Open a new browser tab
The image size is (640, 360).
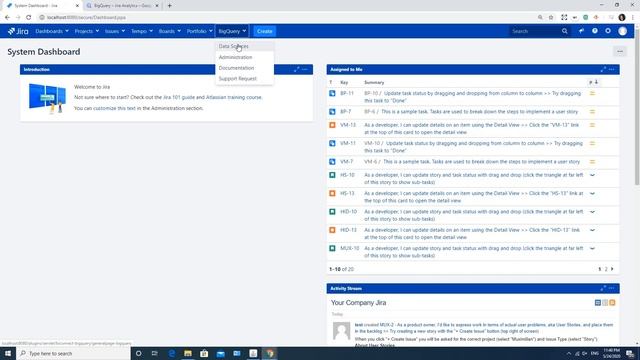coord(169,6)
